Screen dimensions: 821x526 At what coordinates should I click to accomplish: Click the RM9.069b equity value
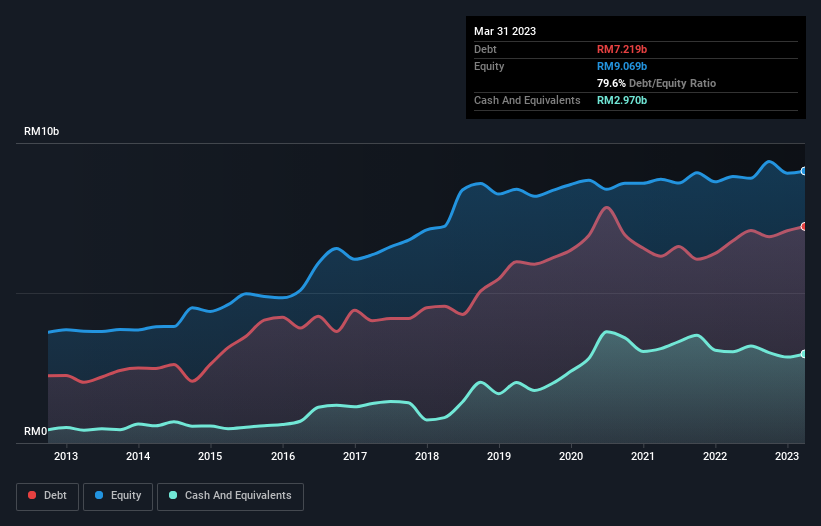(x=622, y=66)
